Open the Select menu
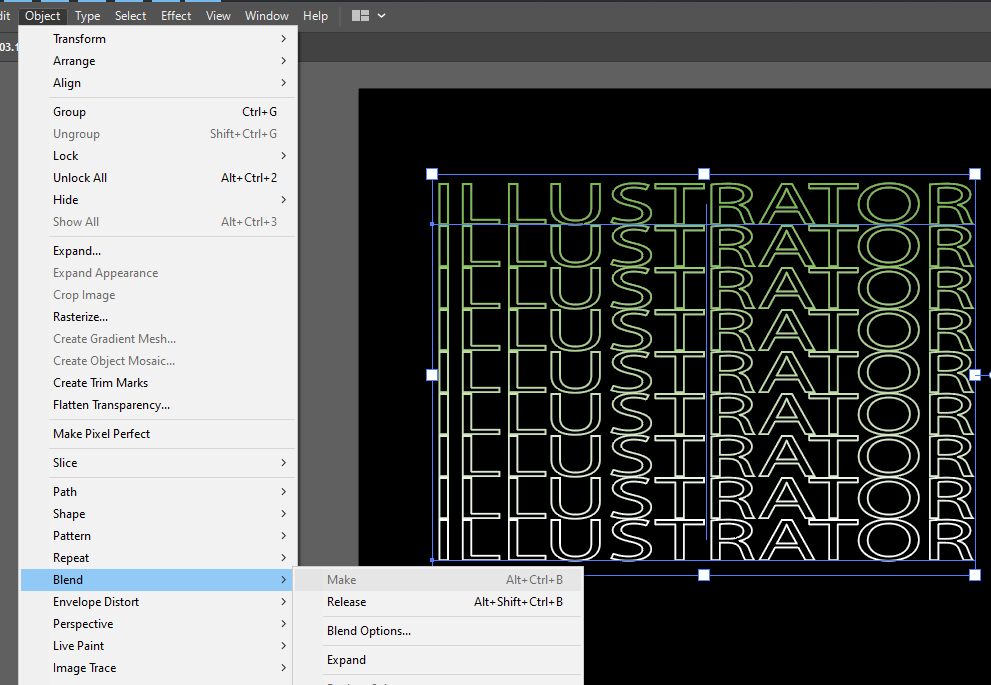The width and height of the screenshot is (991, 685). tap(130, 16)
